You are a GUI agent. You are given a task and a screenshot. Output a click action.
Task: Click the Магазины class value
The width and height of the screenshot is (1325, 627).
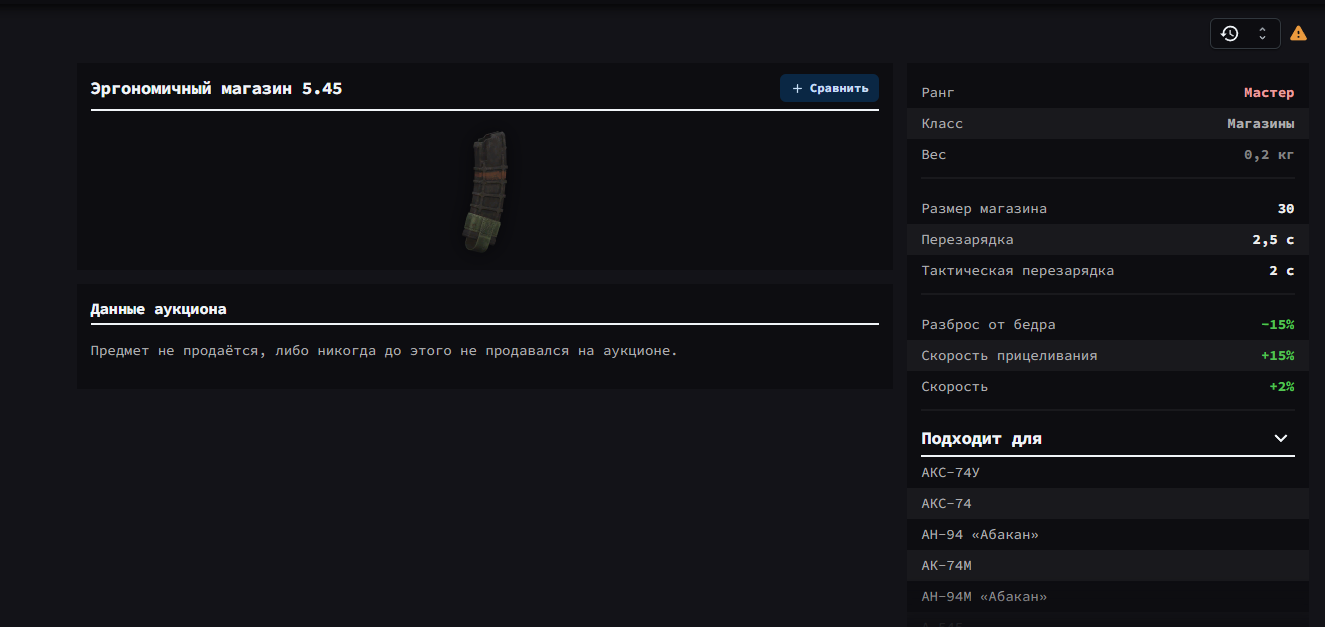pyautogui.click(x=1260, y=124)
